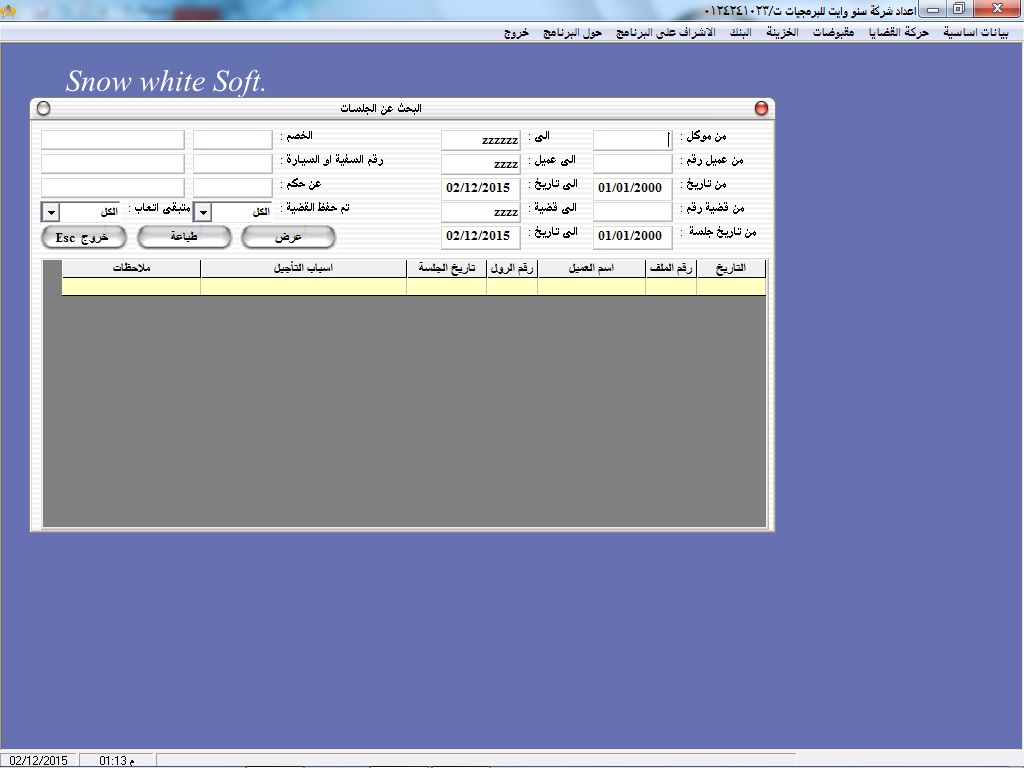Open the الخزينة menu

tap(782, 33)
